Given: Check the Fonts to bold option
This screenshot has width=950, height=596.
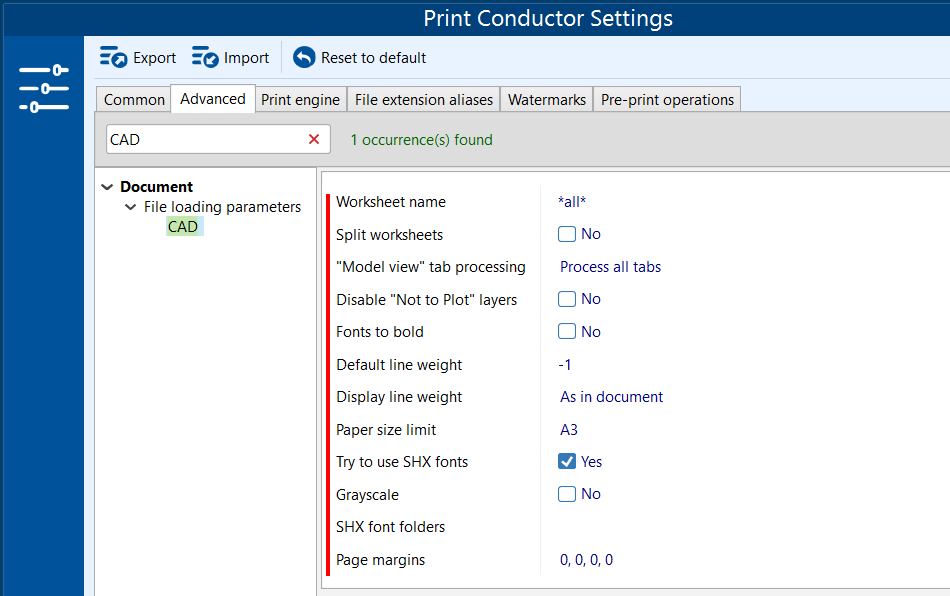Looking at the screenshot, I should [567, 332].
